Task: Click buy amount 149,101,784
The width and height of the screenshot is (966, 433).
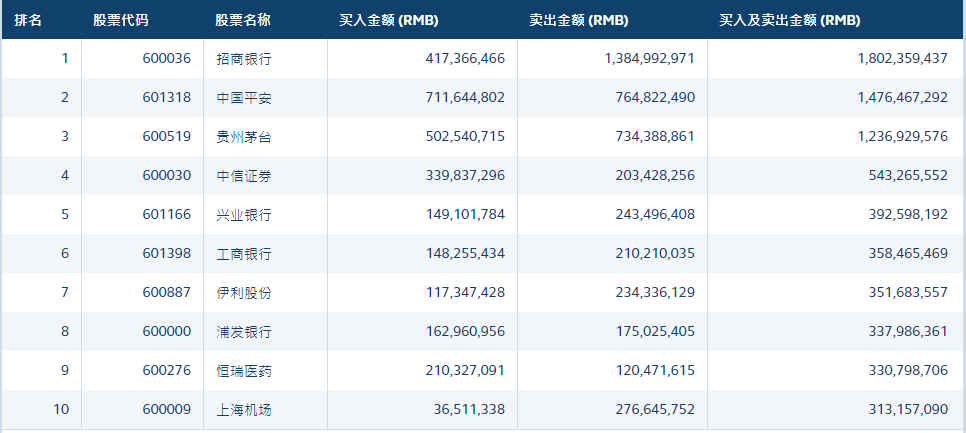Action: [x=465, y=214]
